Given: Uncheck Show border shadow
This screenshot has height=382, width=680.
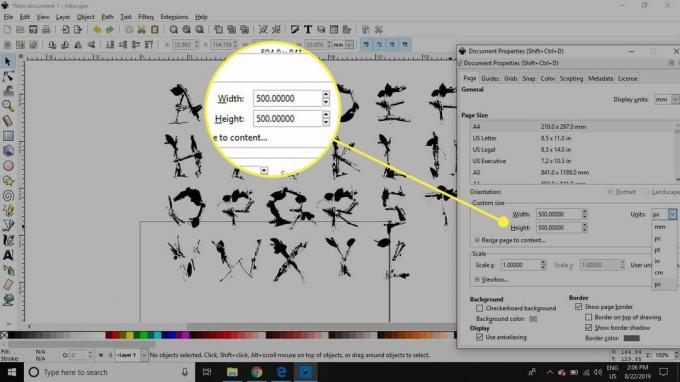Looking at the screenshot, I should pyautogui.click(x=588, y=327).
